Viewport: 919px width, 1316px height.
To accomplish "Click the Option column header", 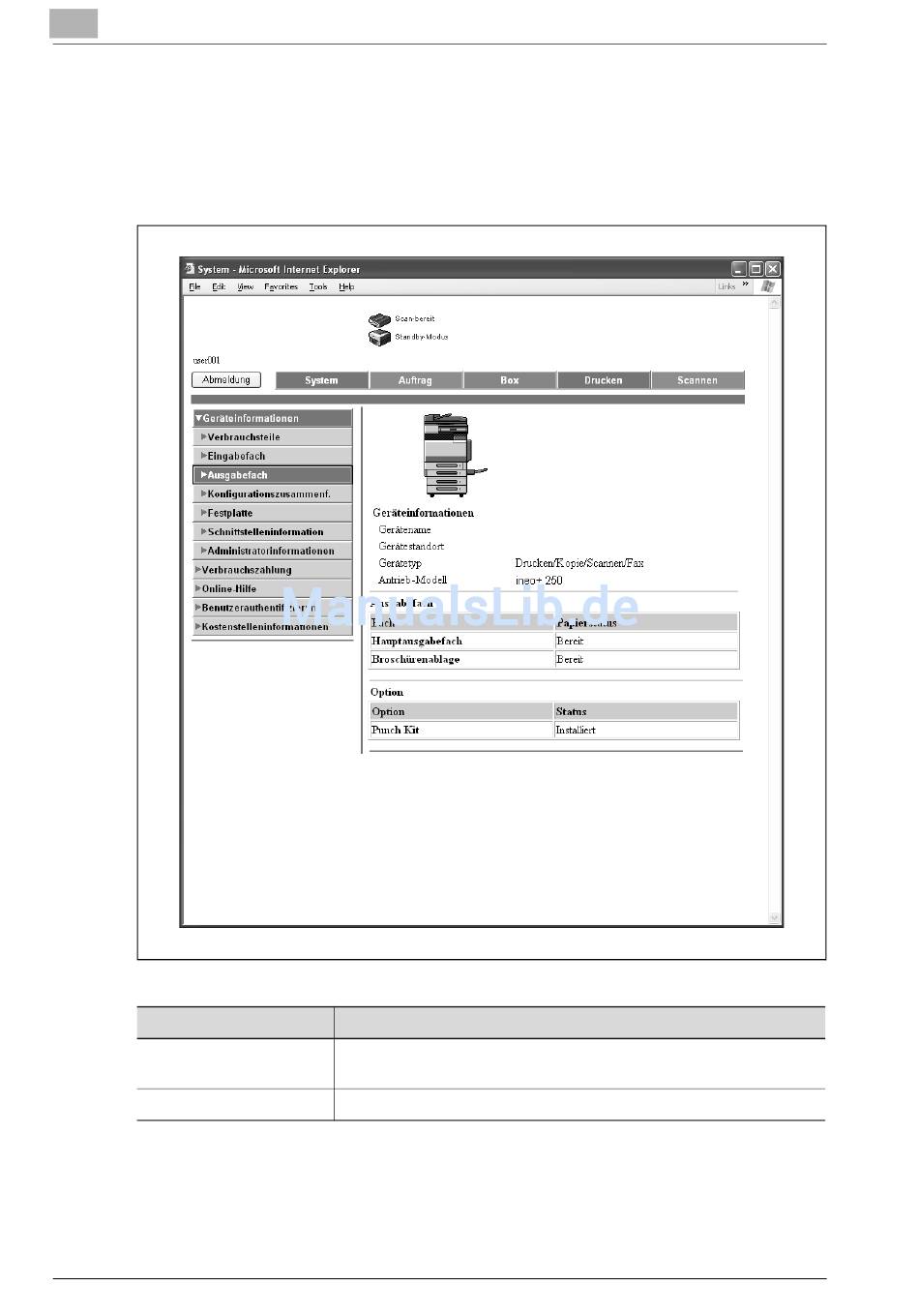I will pos(460,711).
